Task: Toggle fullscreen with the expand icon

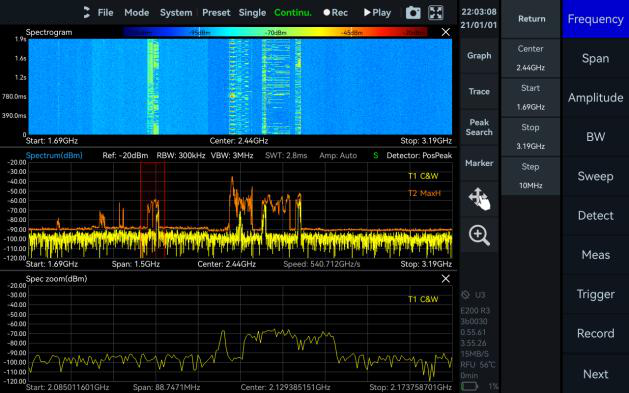Action: [436, 13]
